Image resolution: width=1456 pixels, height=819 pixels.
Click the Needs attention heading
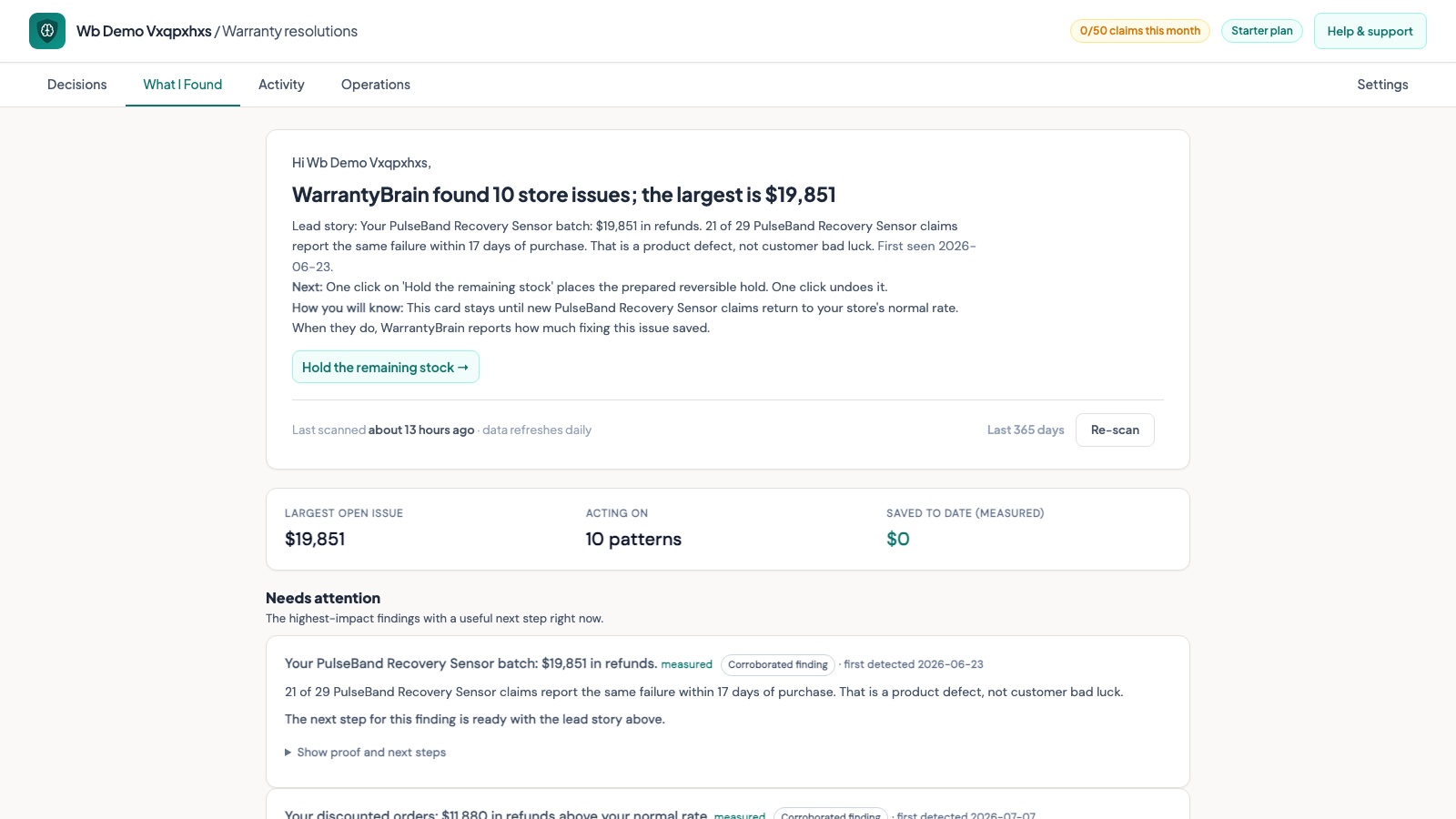pyautogui.click(x=323, y=598)
